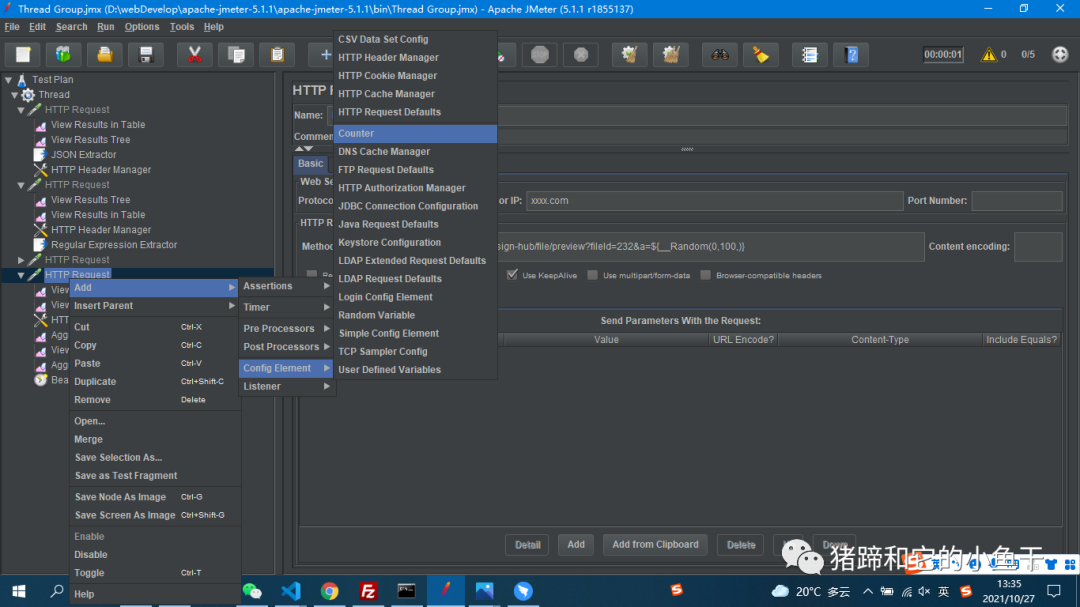Save the test plan with floppy icon
The width and height of the screenshot is (1080, 607).
coord(145,54)
